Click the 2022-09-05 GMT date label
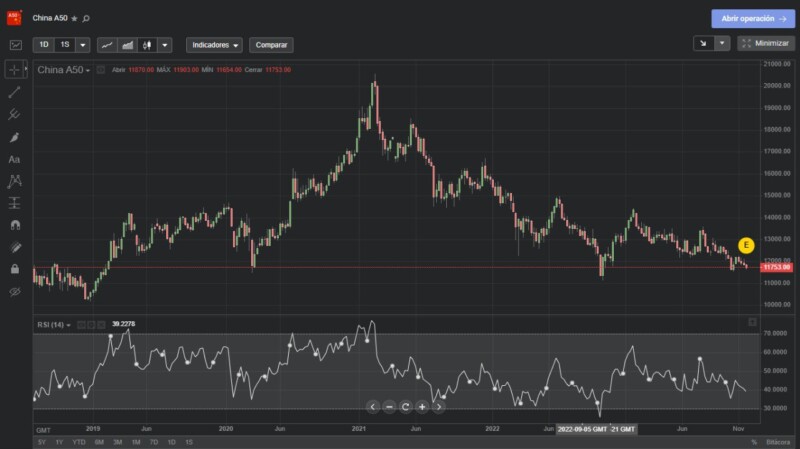800x449 pixels. coord(582,429)
